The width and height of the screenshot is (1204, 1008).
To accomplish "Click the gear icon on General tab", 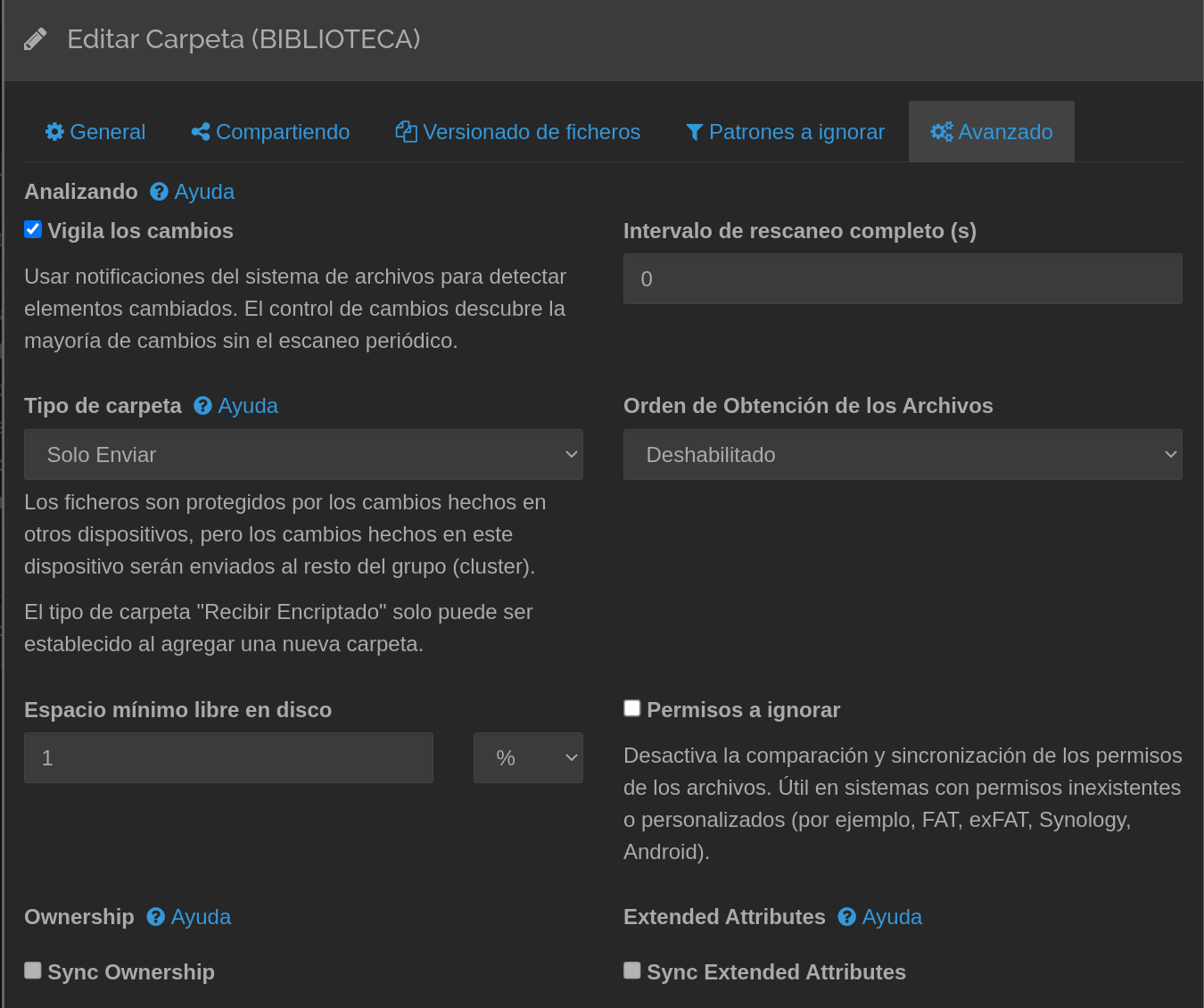I will tap(54, 132).
